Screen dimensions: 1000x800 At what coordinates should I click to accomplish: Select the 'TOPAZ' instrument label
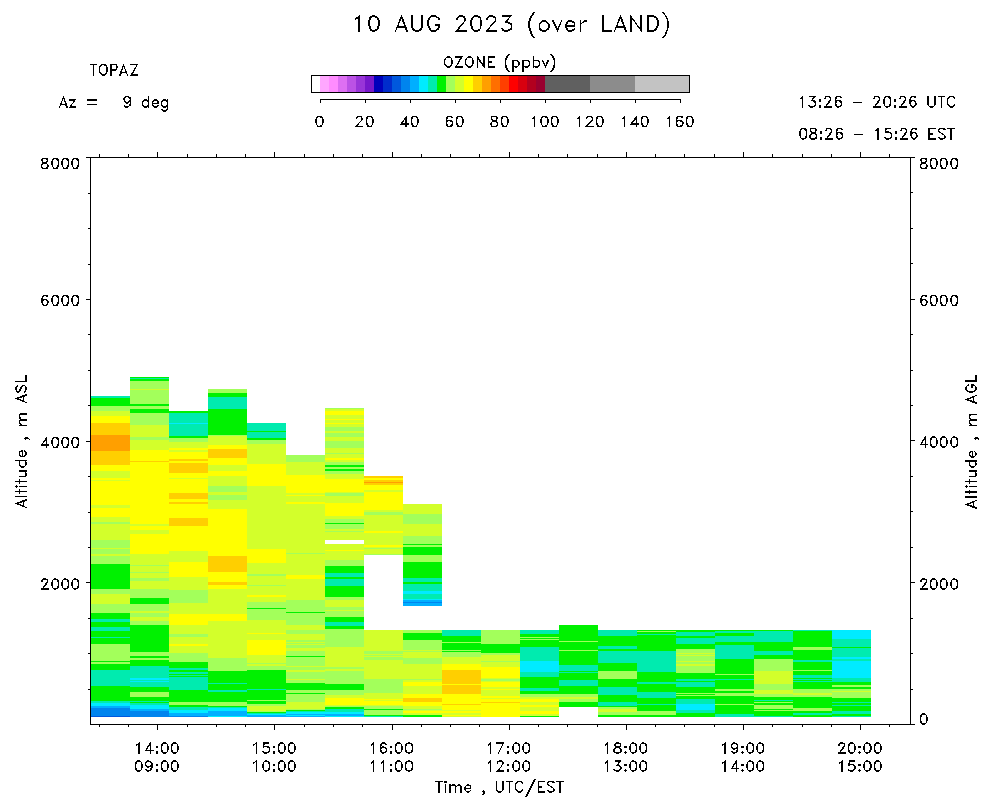tap(114, 70)
